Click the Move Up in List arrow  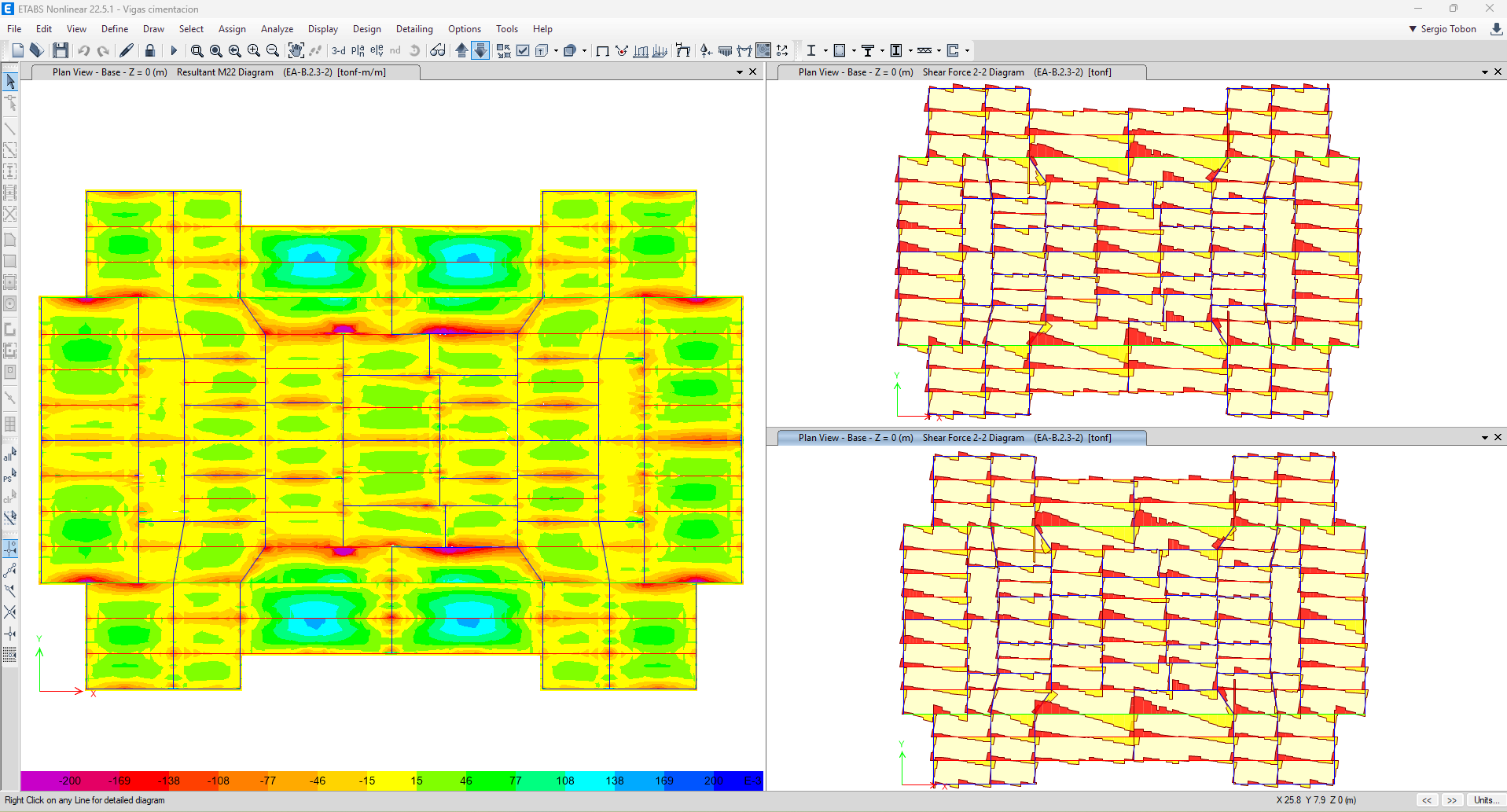[461, 50]
